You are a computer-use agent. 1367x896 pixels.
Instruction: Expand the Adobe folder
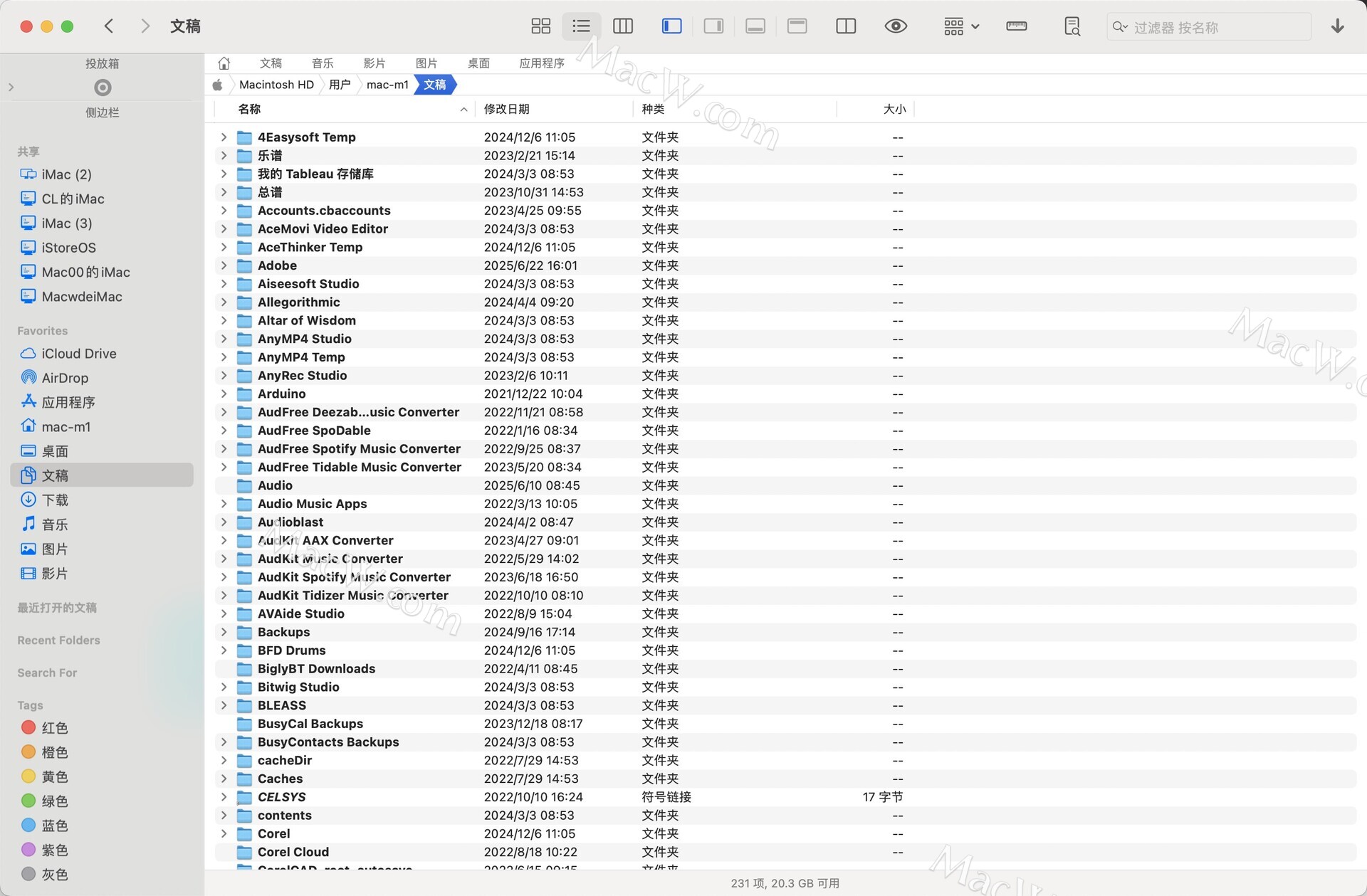point(224,265)
